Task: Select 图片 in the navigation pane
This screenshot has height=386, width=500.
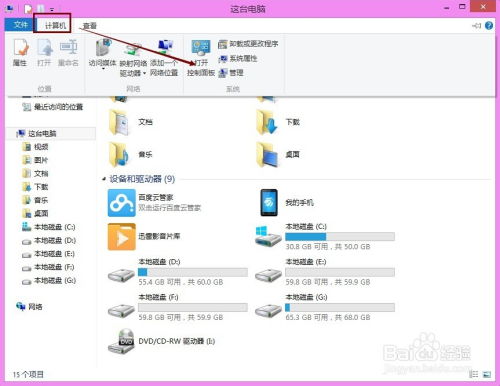Action: pos(35,160)
